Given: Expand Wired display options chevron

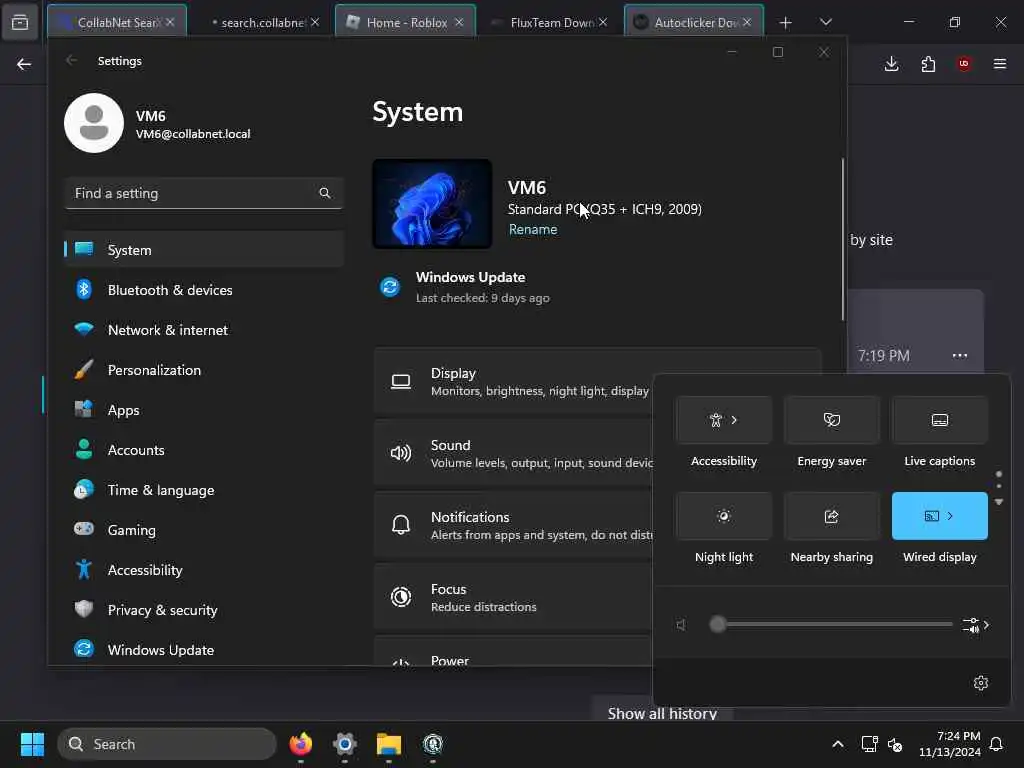Looking at the screenshot, I should pos(950,516).
